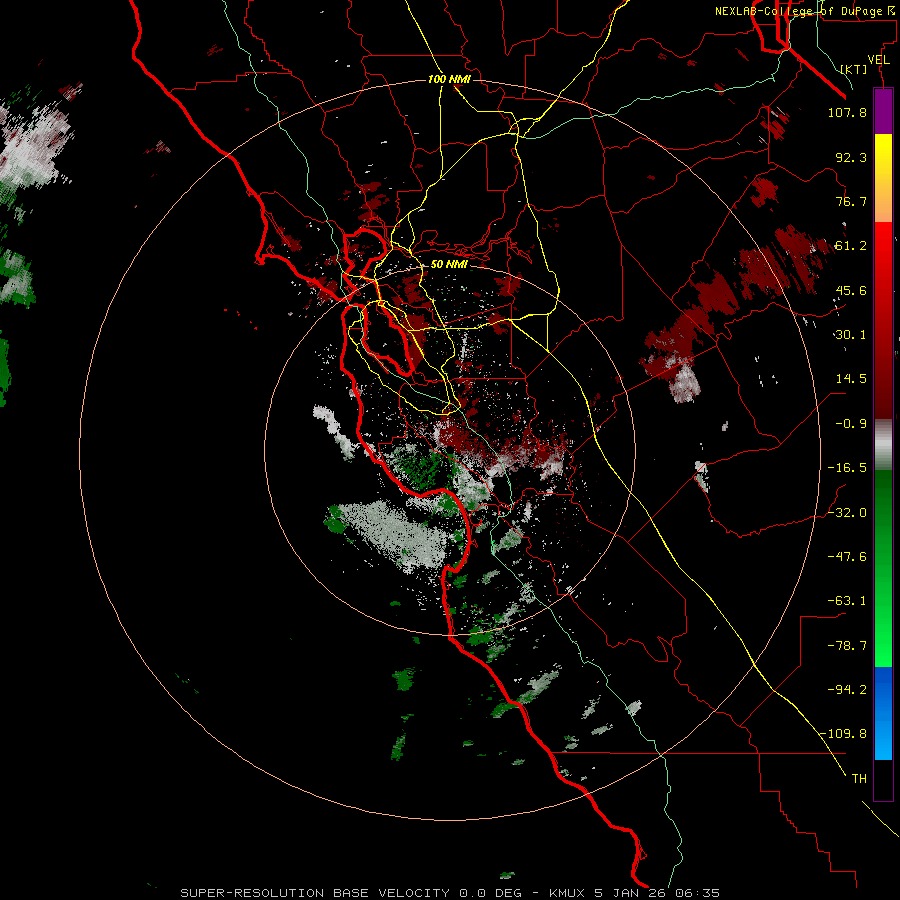Screen dimensions: 900x900
Task: Pick the blue segment of velocity color bar
Action: tap(883, 713)
